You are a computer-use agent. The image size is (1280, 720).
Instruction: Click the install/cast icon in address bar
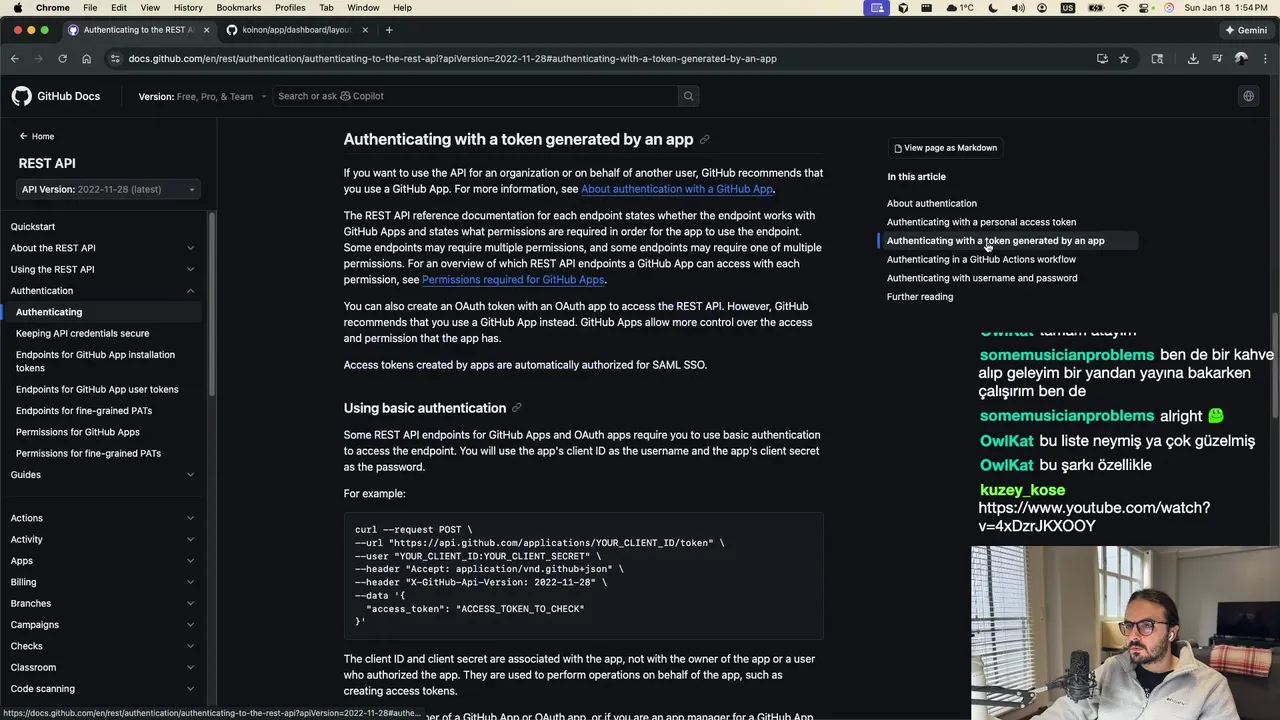(x=1102, y=59)
